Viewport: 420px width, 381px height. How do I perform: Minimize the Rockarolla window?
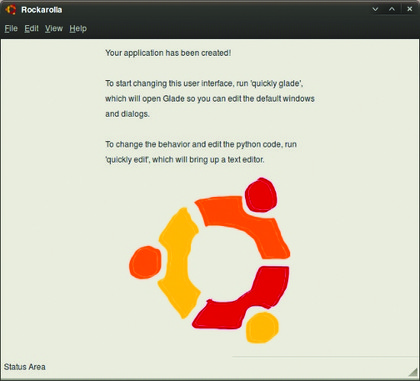(x=375, y=9)
